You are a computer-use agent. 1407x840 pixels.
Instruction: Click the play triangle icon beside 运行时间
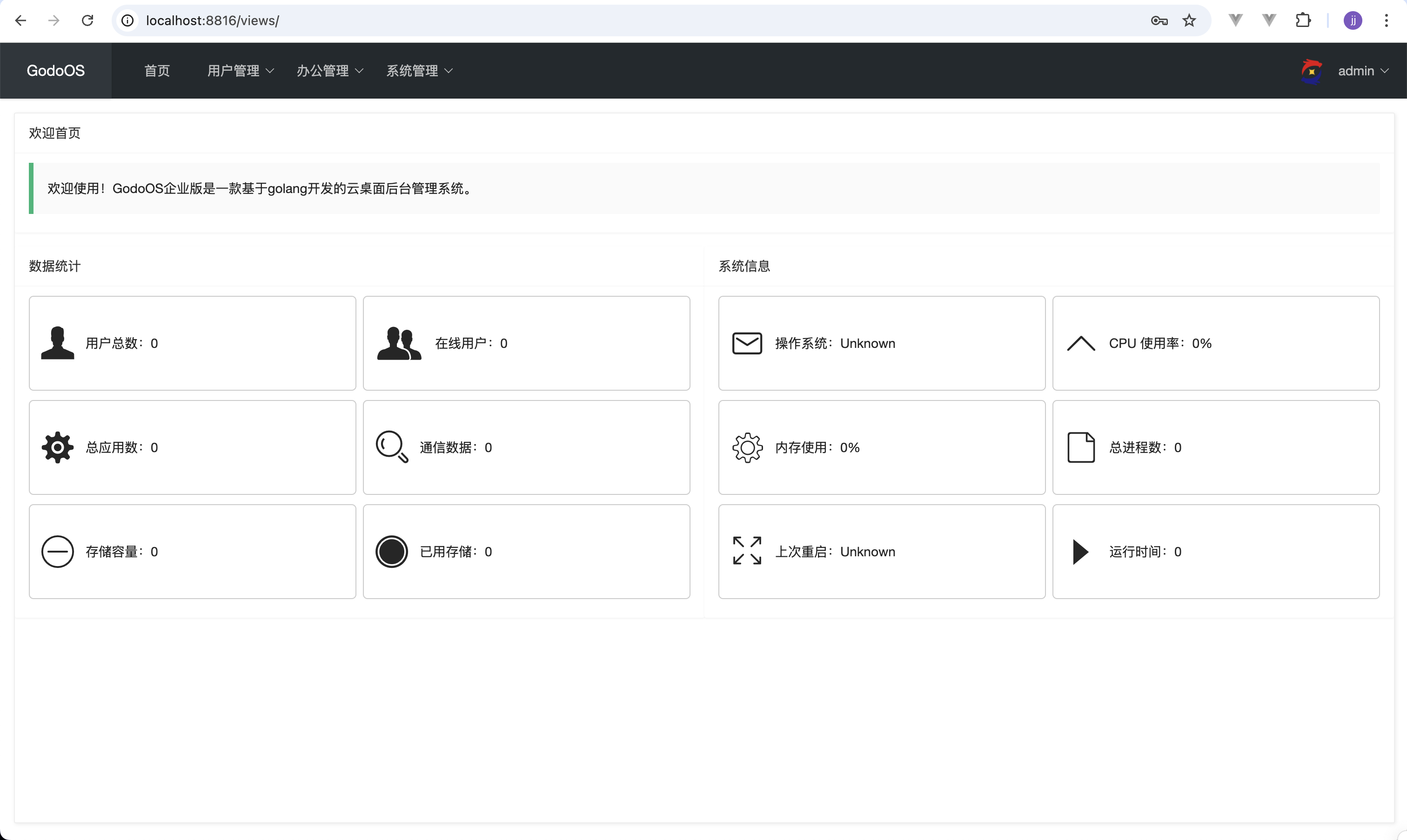click(1080, 552)
